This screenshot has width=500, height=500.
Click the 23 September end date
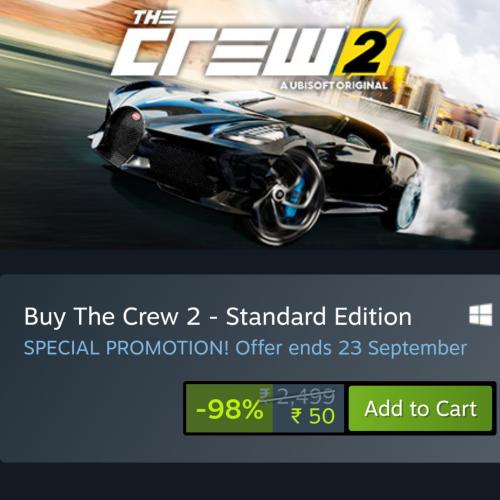tap(402, 348)
